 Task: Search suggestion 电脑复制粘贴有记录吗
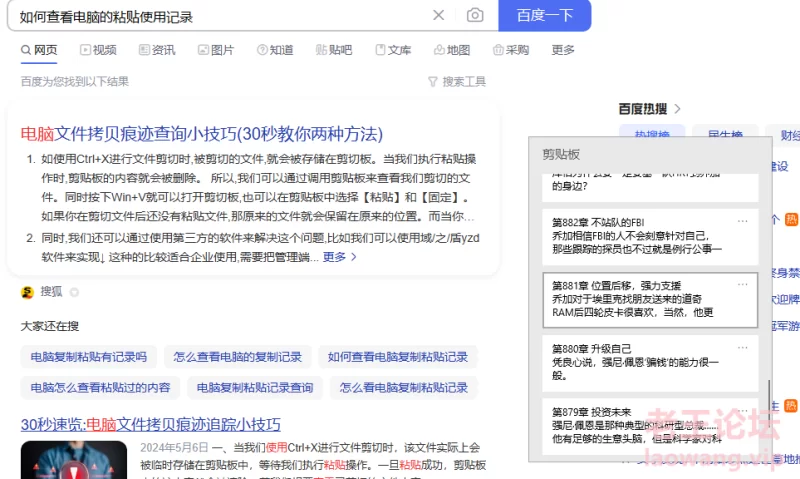coord(88,357)
